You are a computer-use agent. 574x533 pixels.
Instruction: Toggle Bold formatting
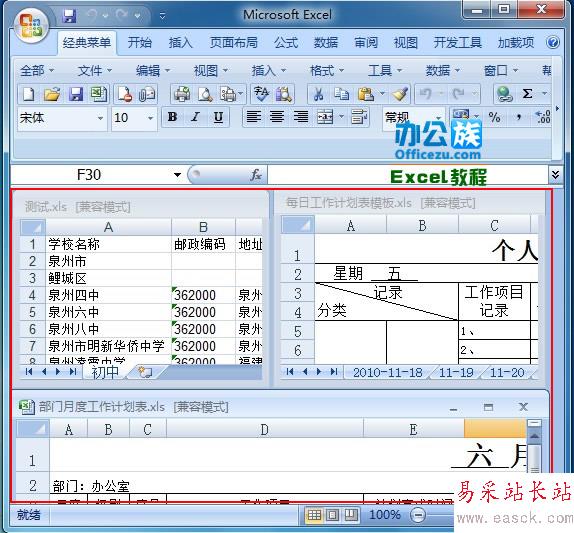(x=172, y=117)
